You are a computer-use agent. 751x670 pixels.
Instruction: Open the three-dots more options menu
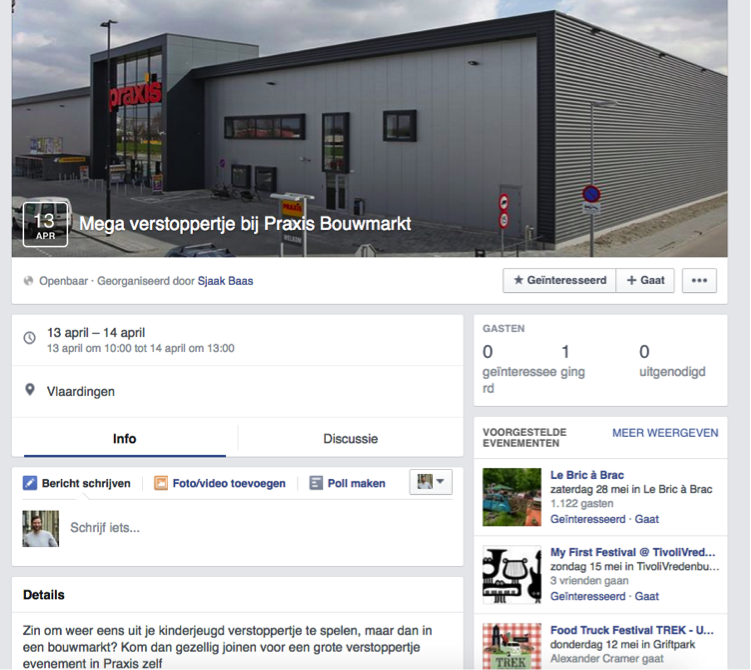[699, 280]
